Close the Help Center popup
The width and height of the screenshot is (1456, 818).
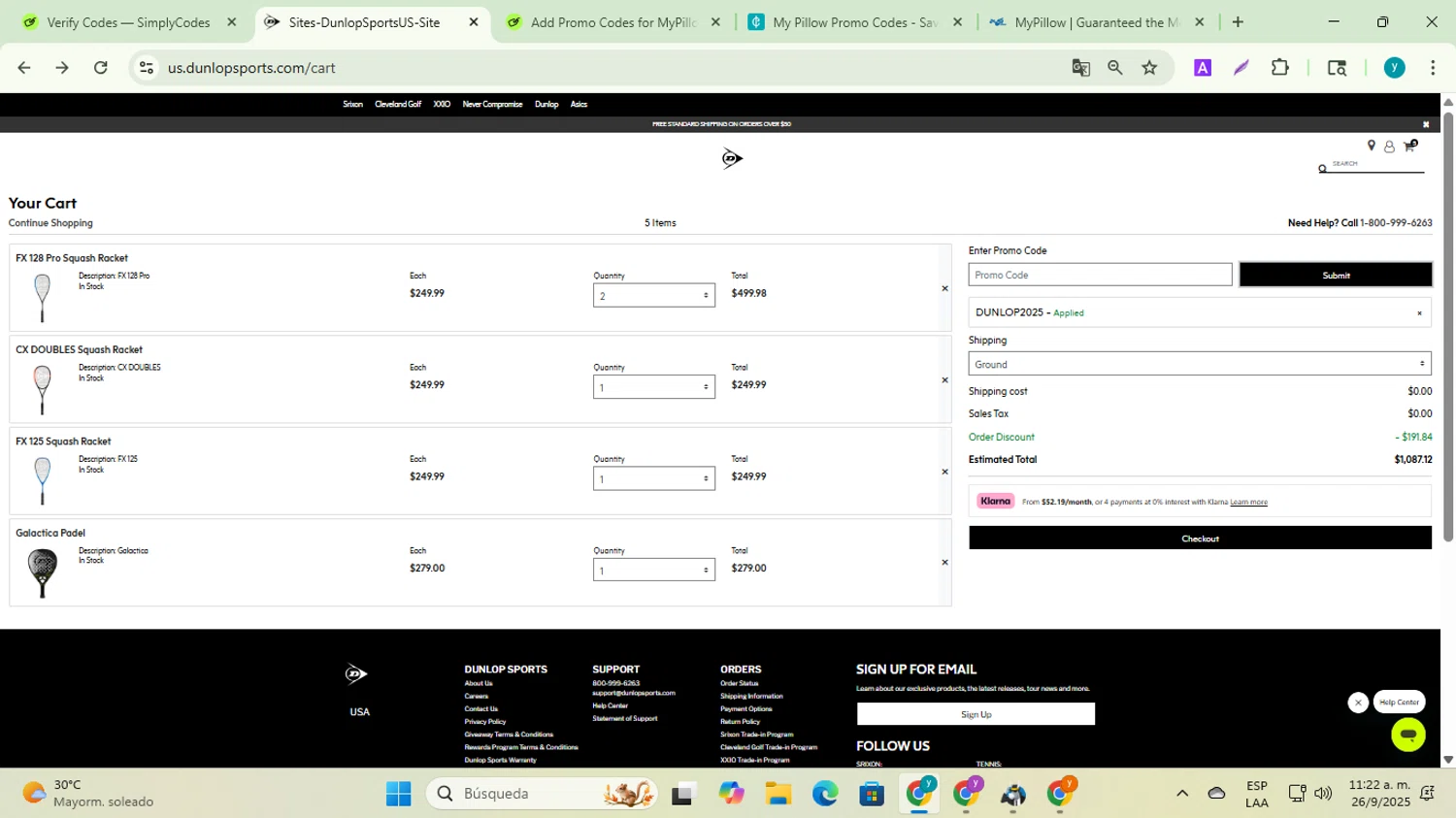[x=1358, y=703]
